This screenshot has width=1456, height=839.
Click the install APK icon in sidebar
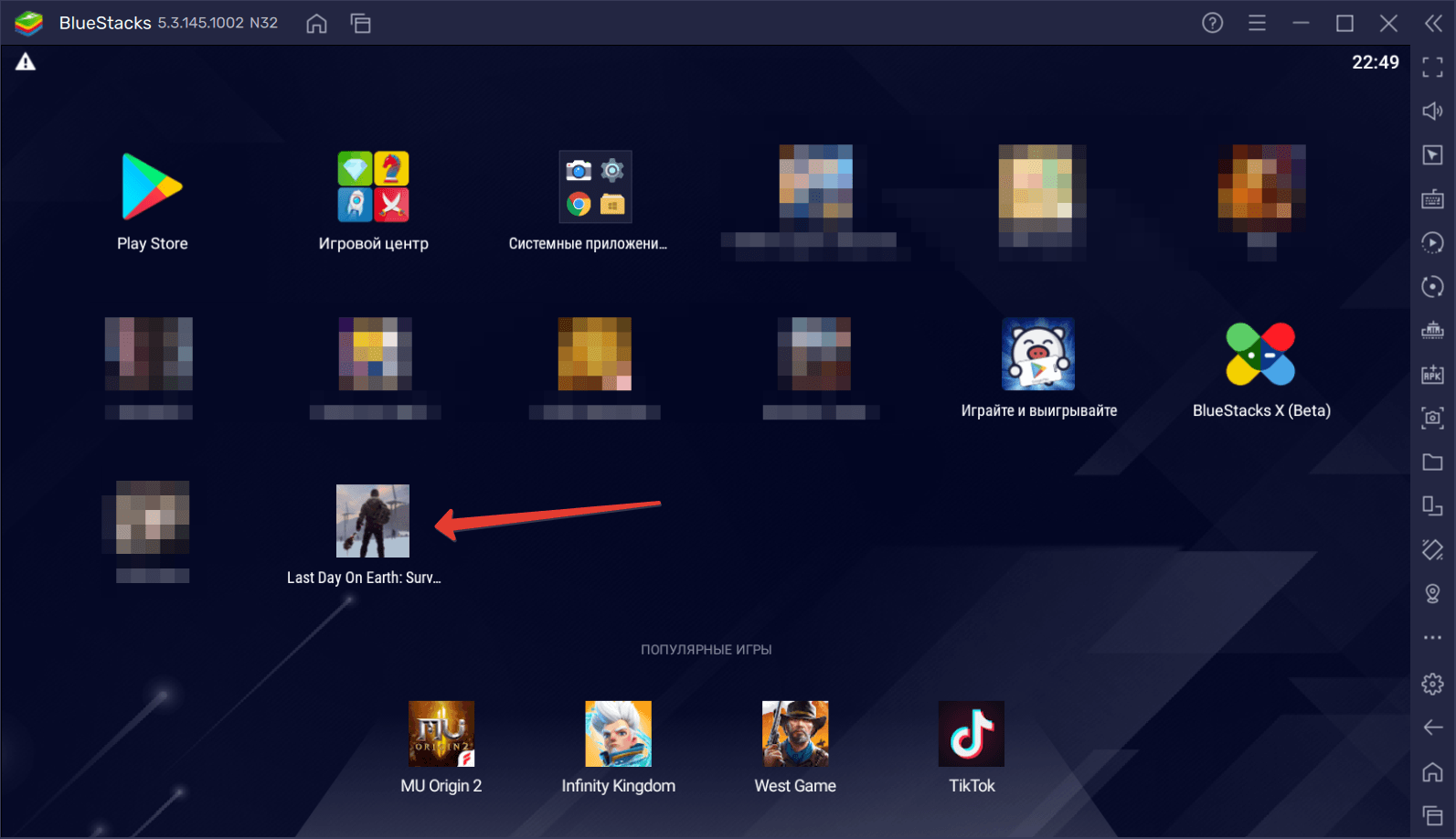1433,375
